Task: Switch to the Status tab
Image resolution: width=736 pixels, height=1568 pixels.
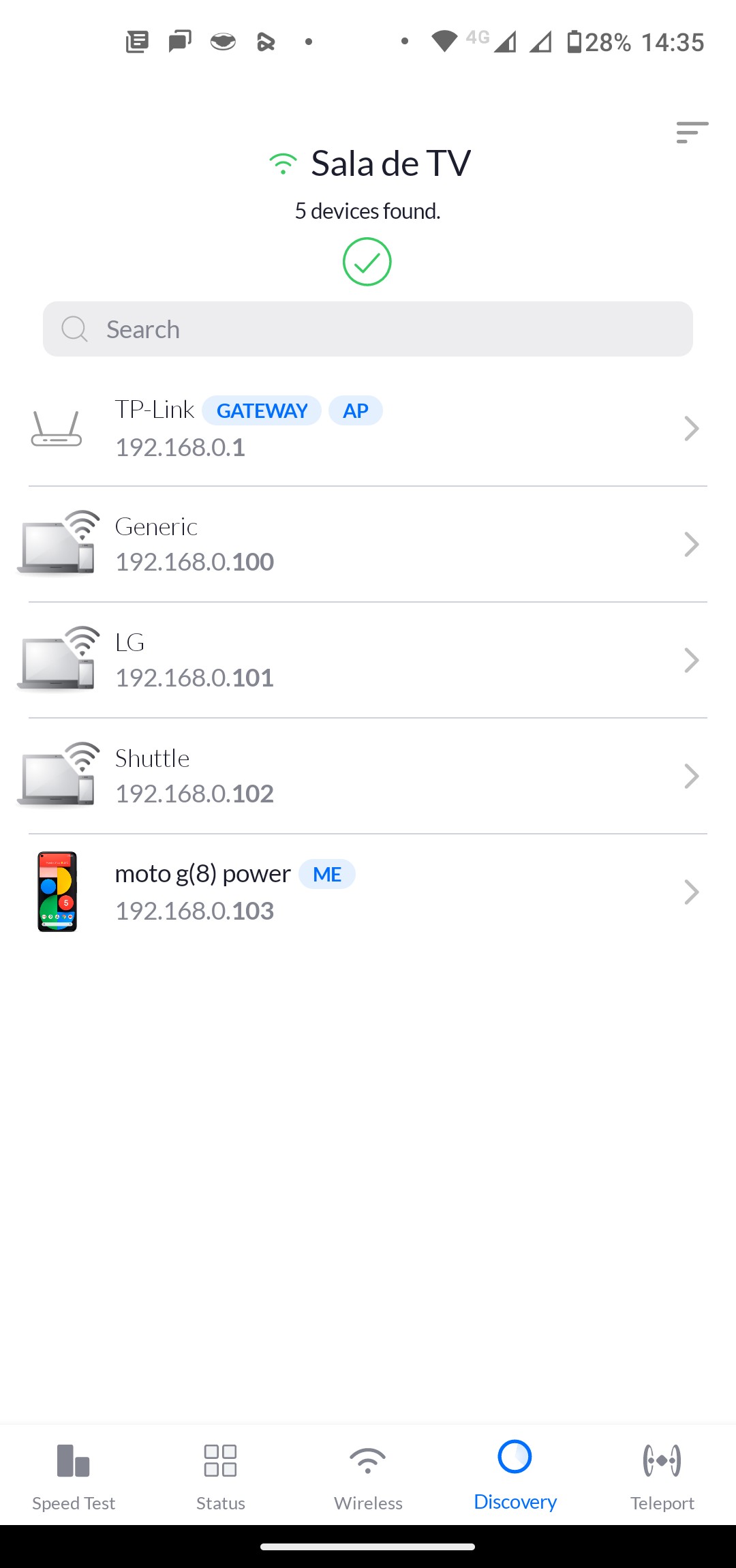Action: tap(221, 1475)
